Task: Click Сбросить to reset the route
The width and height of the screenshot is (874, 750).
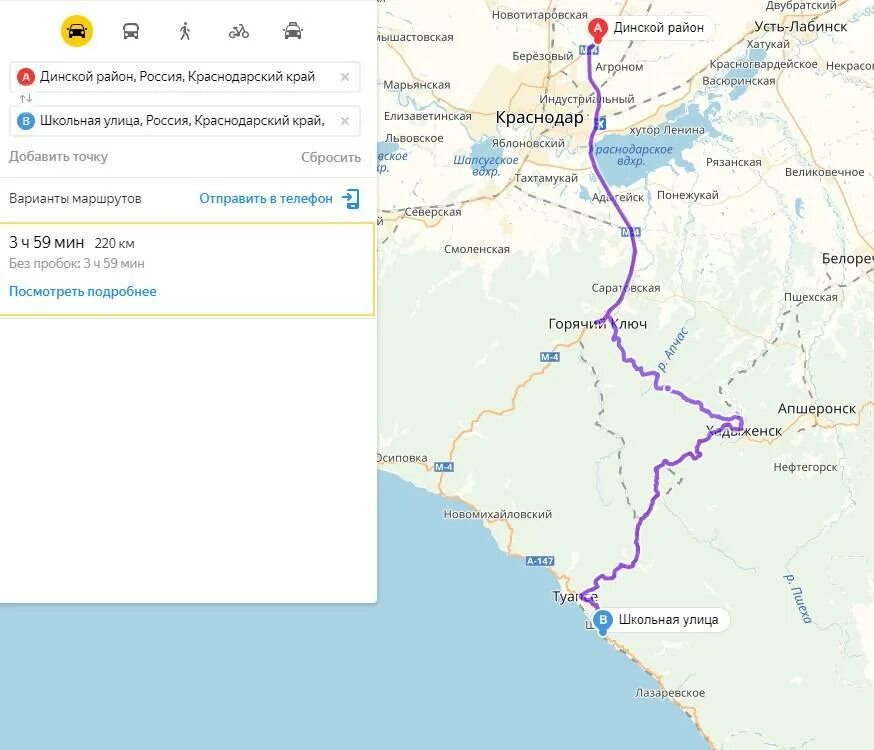Action: pyautogui.click(x=331, y=158)
